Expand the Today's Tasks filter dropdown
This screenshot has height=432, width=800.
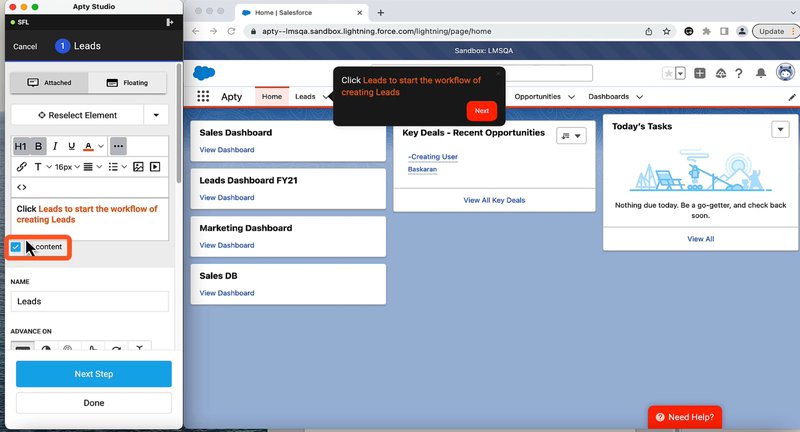(780, 130)
